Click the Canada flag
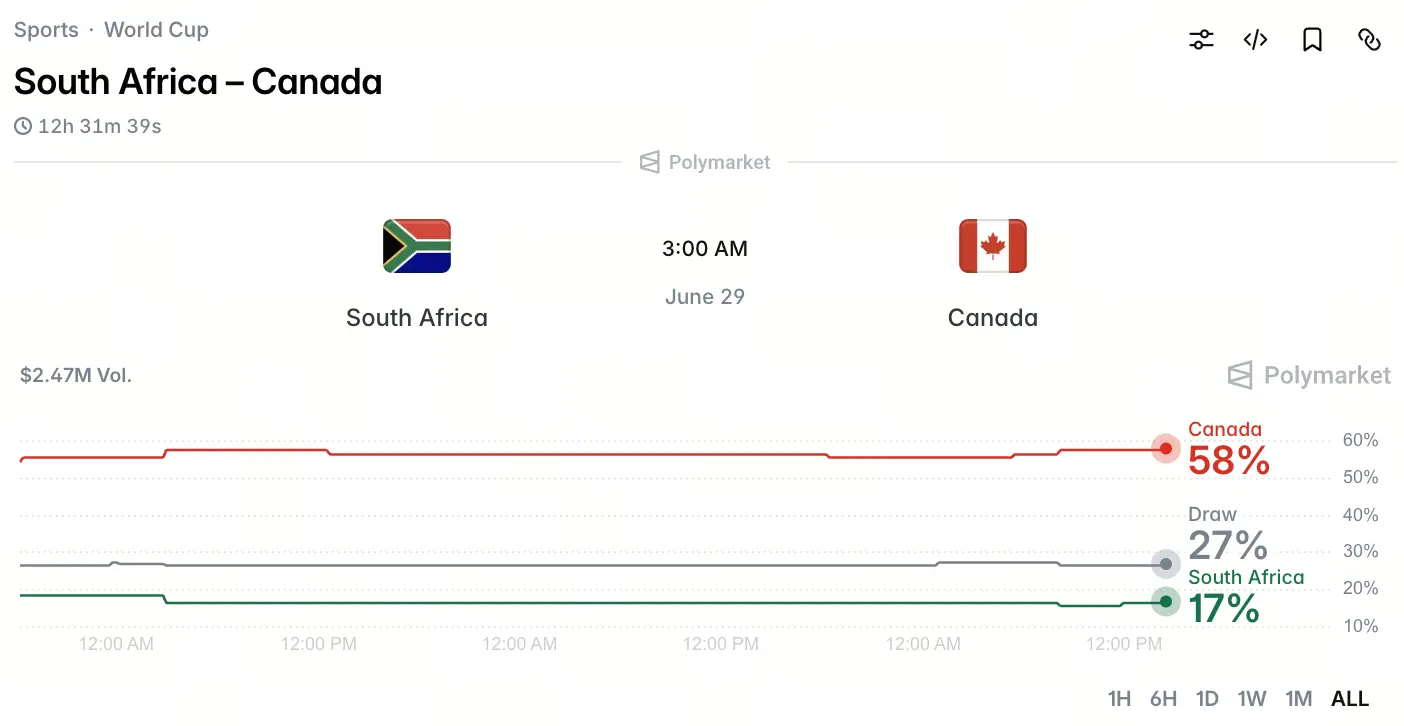The image size is (1404, 726). [x=993, y=246]
